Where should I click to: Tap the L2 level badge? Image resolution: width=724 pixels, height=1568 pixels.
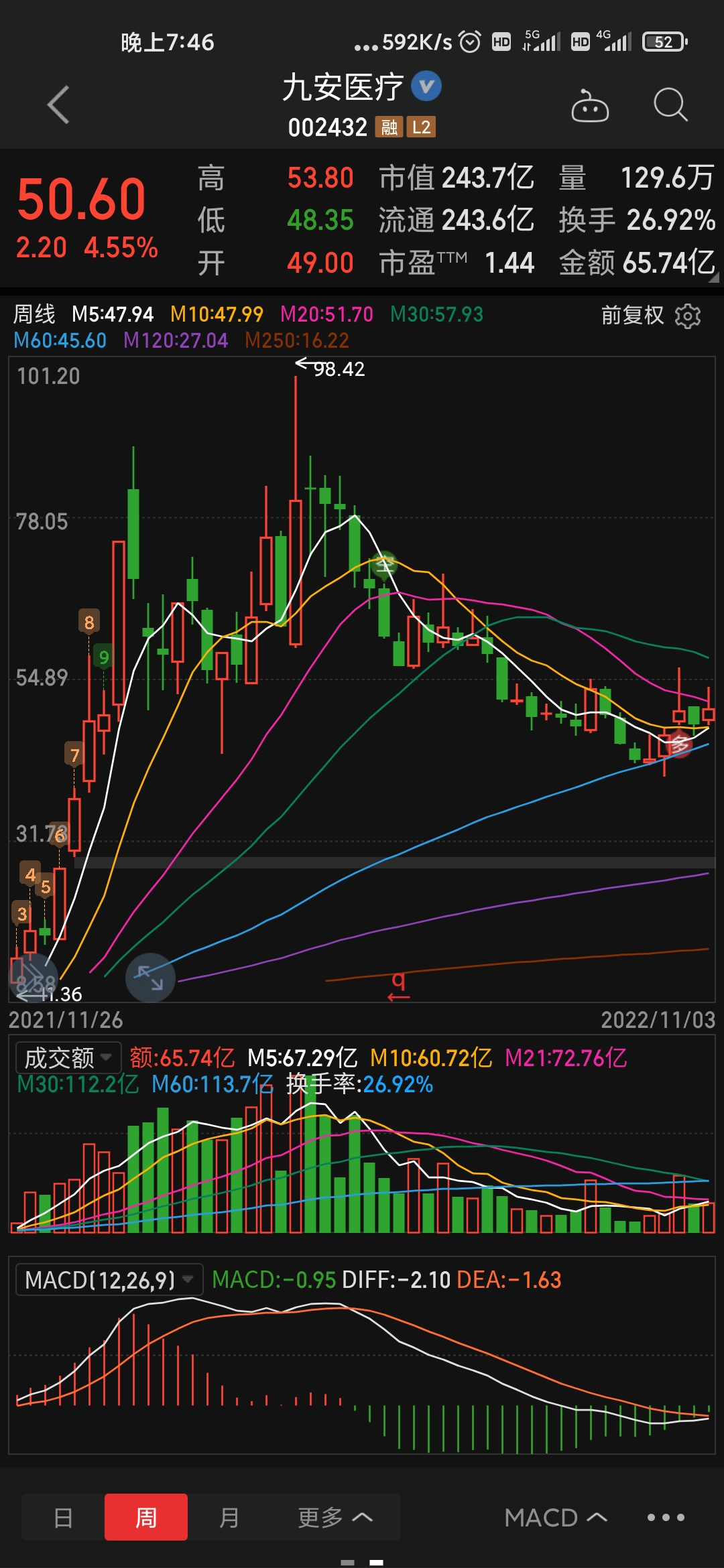pyautogui.click(x=422, y=127)
